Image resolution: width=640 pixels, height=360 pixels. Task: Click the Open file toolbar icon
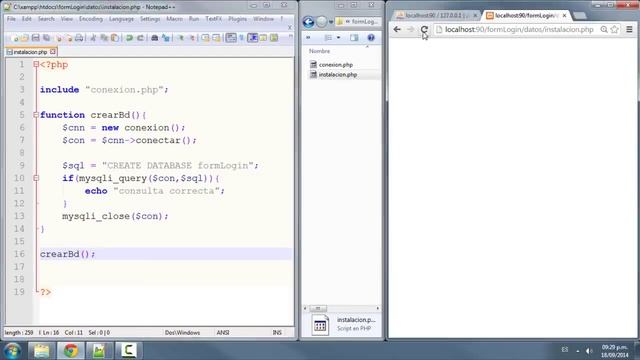pyautogui.click(x=24, y=38)
